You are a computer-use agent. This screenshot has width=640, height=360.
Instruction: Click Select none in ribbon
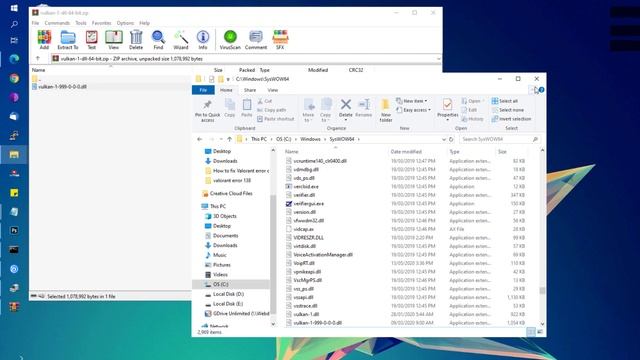508,110
